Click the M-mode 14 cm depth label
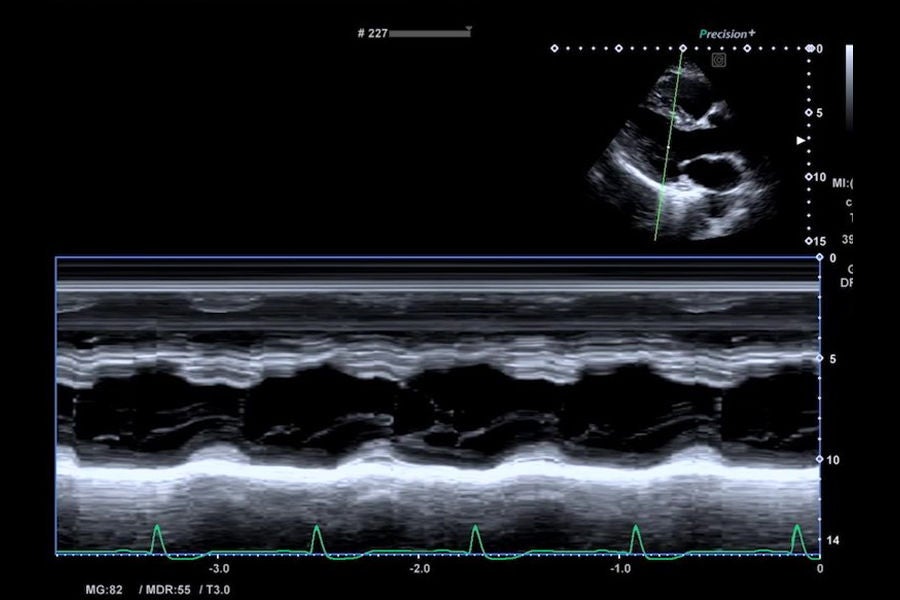The width and height of the screenshot is (900, 600). tap(832, 540)
